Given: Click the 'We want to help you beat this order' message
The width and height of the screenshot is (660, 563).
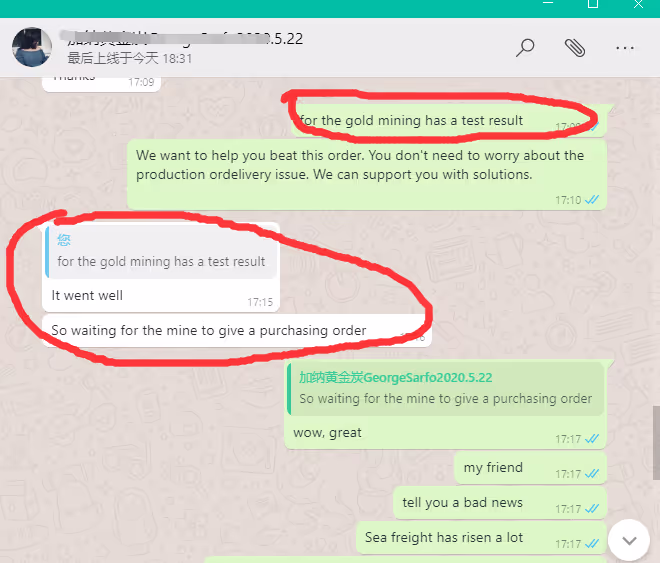Looking at the screenshot, I should 367,174.
